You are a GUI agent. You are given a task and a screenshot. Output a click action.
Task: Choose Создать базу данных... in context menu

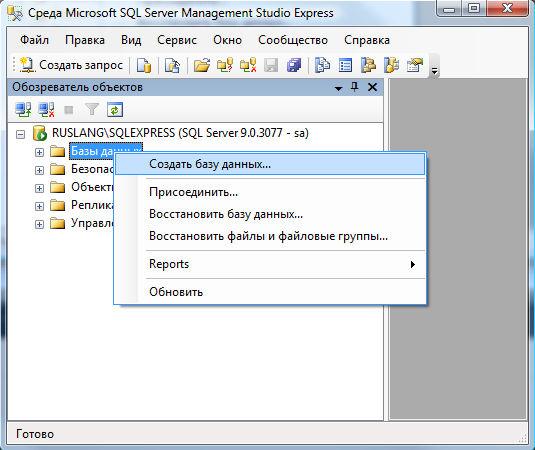[270, 164]
